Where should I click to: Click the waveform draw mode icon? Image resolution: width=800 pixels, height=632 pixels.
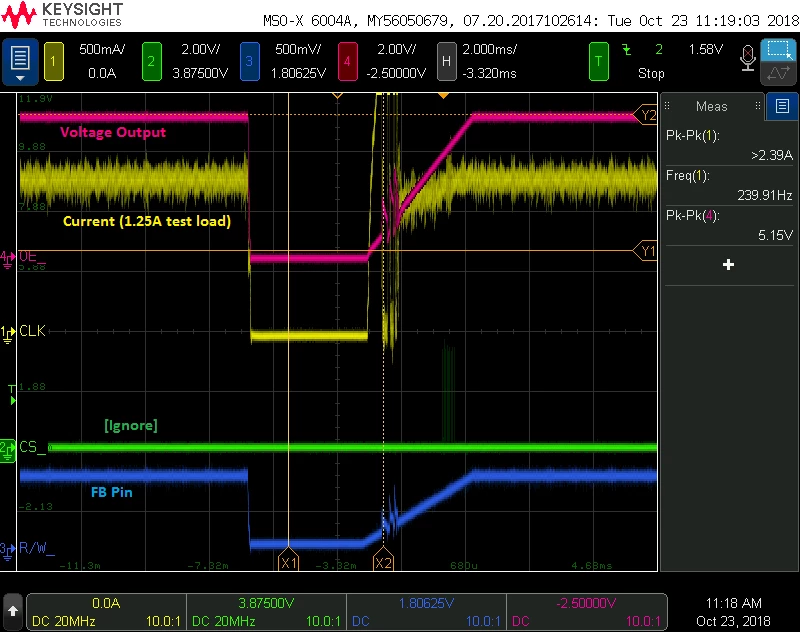pos(778,74)
